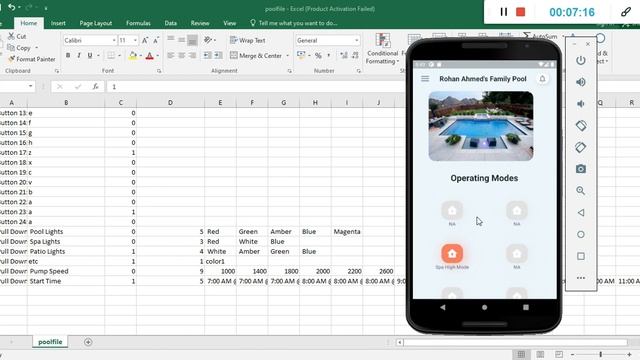Viewport: 640px width, 360px height.
Task: Open the Borders dropdown arrow
Action: click(119, 56)
